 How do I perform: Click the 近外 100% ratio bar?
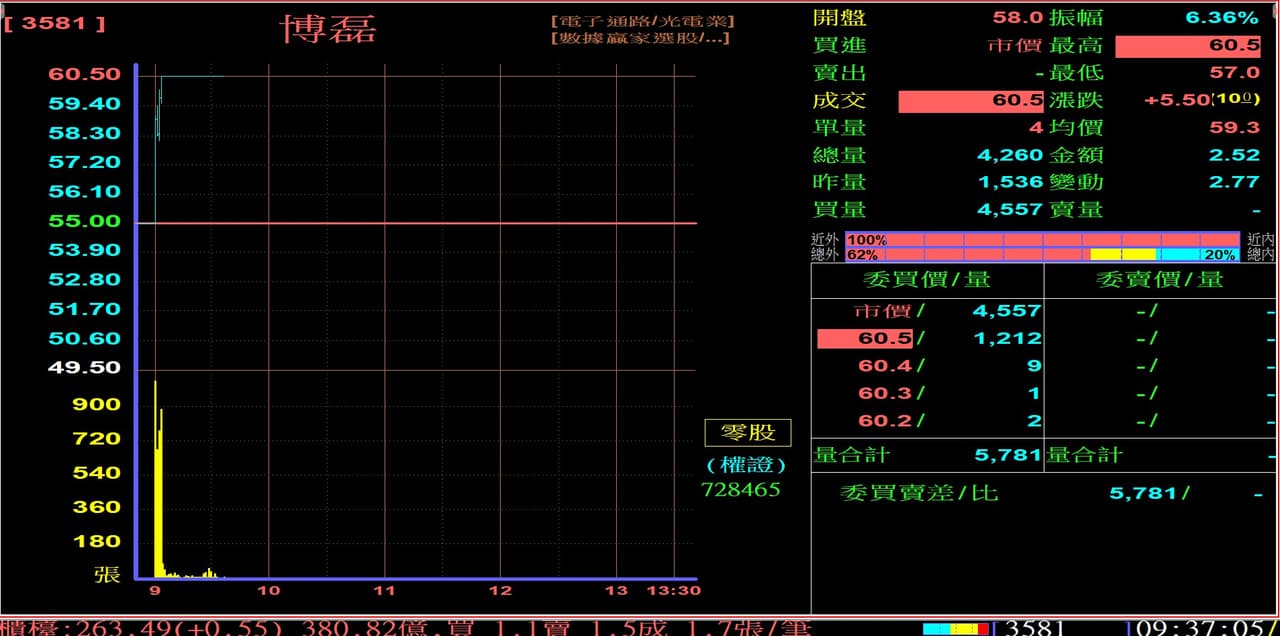tap(1044, 240)
